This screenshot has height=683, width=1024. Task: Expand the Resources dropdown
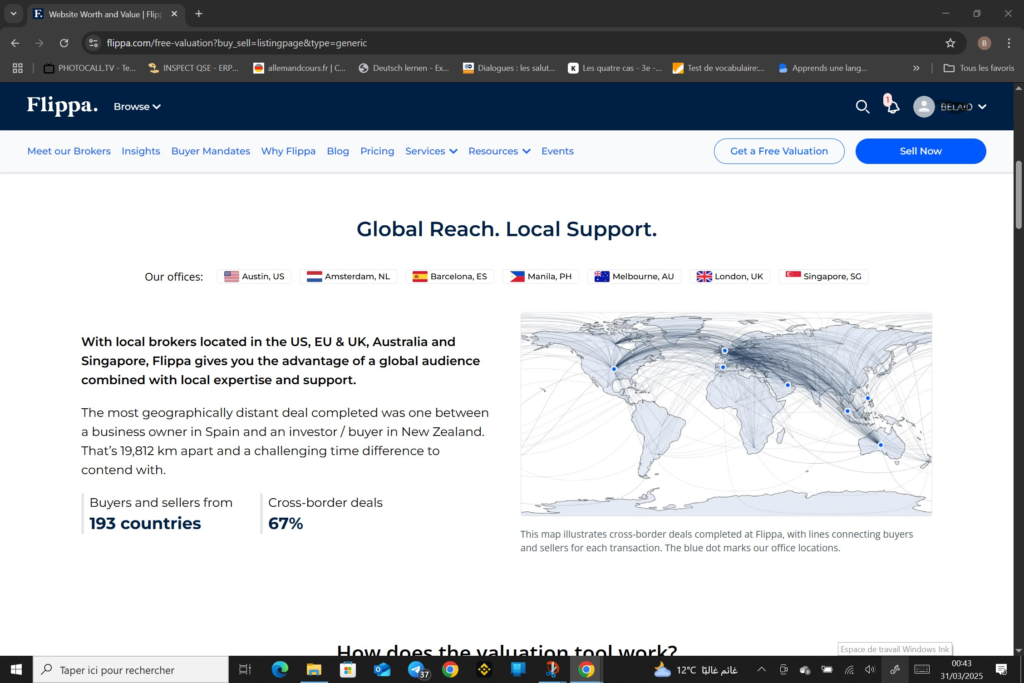click(499, 151)
